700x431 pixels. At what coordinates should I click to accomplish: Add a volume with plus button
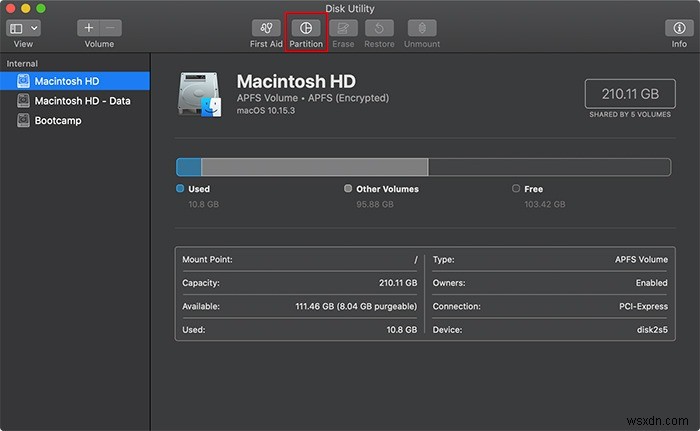(x=88, y=28)
